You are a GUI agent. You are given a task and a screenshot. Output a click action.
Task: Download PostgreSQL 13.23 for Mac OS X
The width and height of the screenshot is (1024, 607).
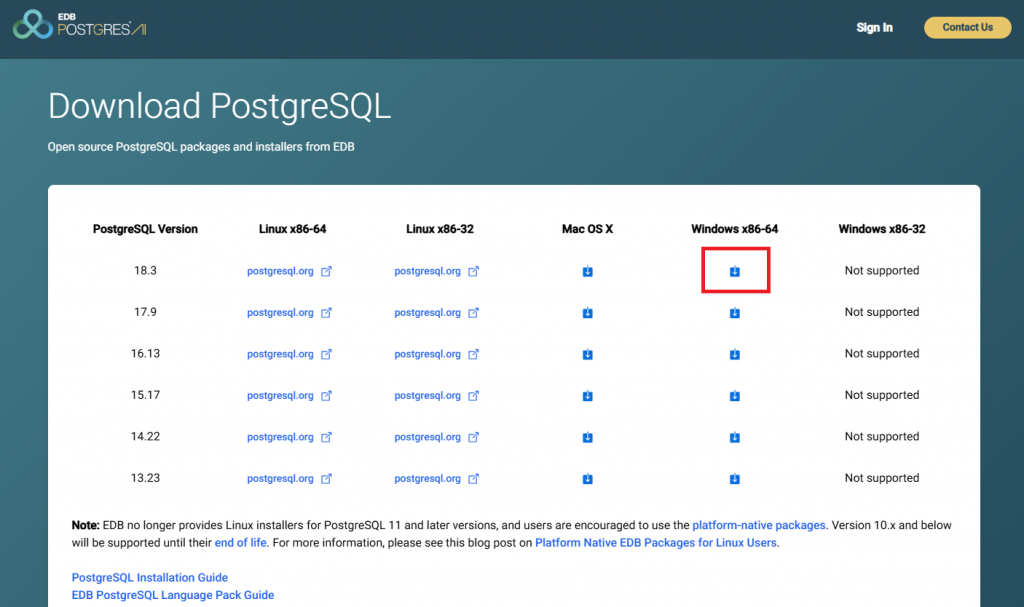(587, 479)
